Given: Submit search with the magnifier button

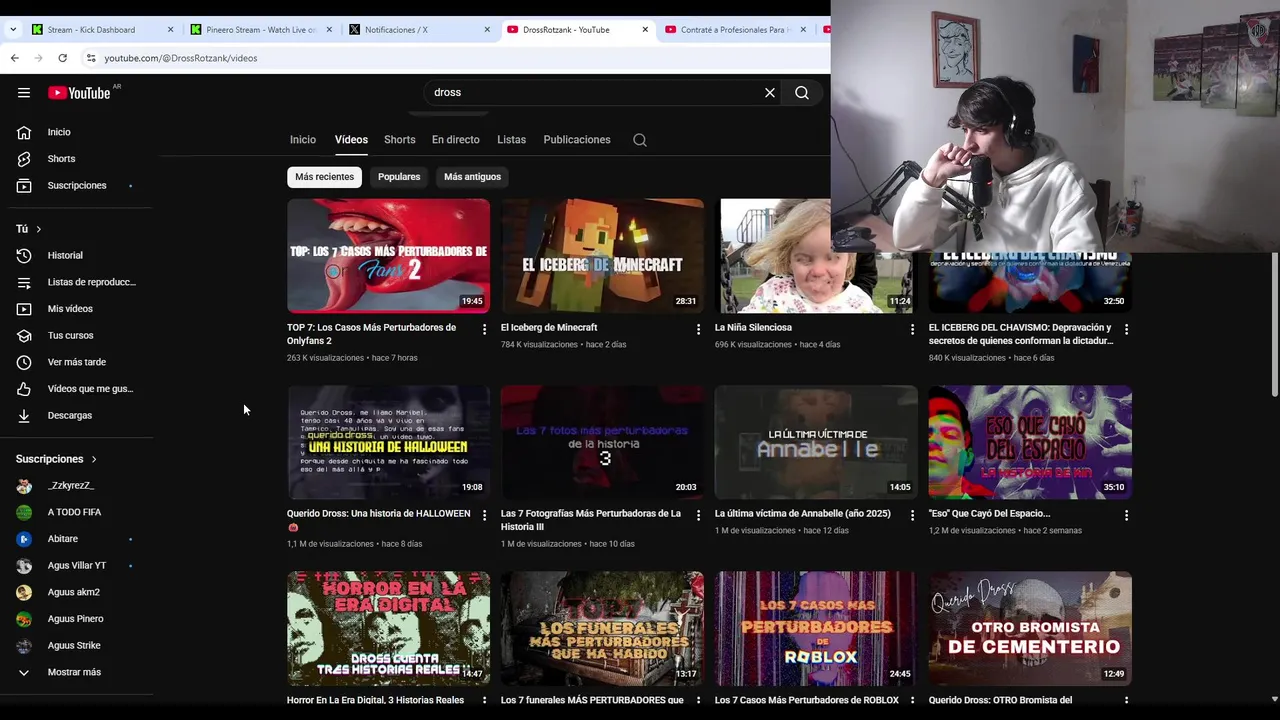Looking at the screenshot, I should click(802, 93).
